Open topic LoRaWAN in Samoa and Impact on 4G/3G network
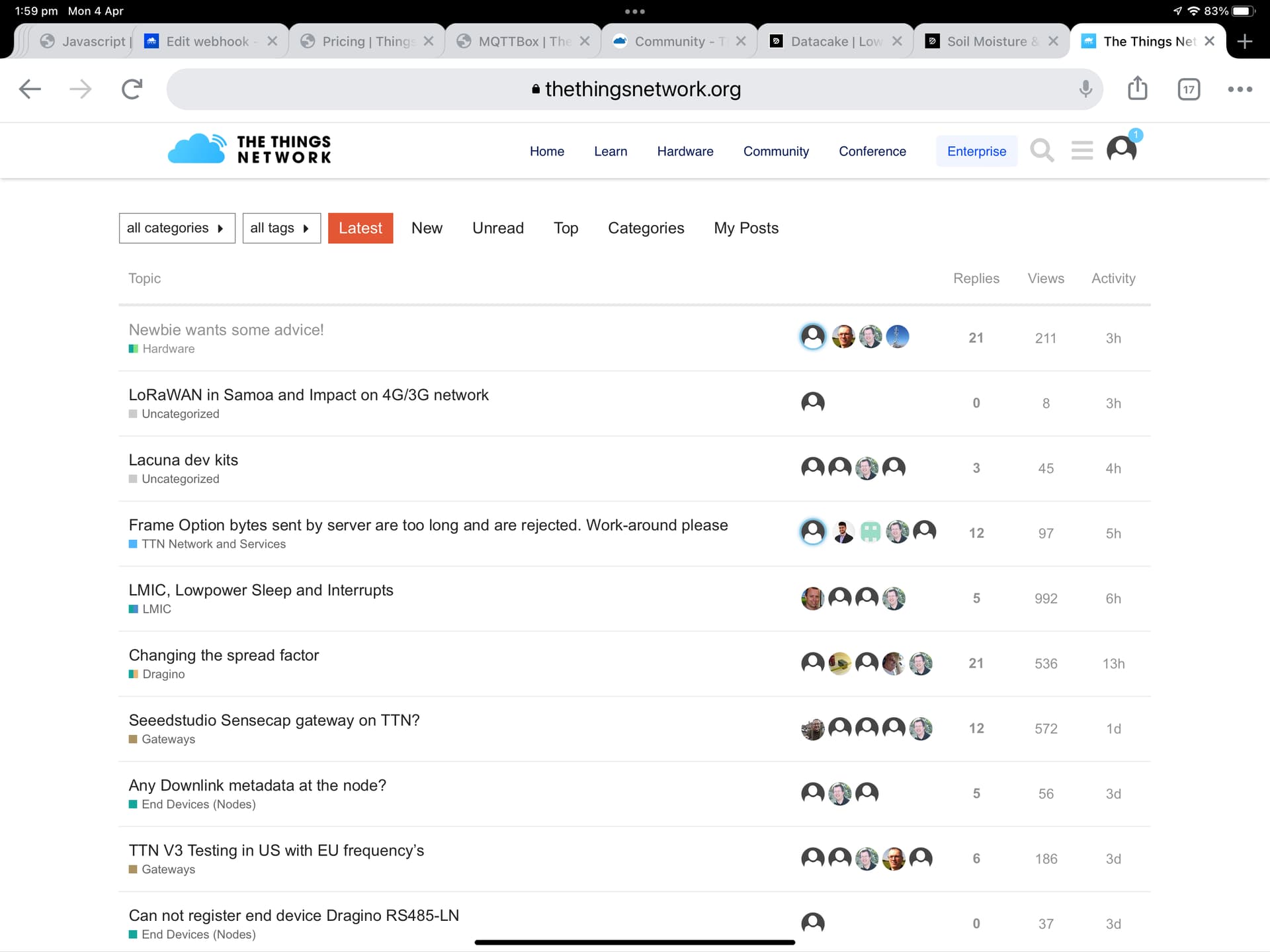1270x952 pixels. [x=308, y=395]
